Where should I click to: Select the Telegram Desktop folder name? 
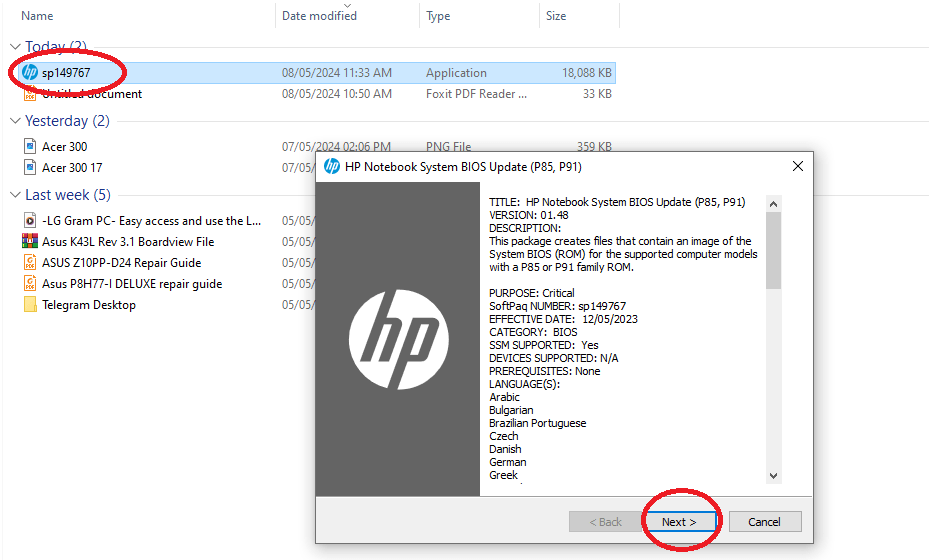89,305
